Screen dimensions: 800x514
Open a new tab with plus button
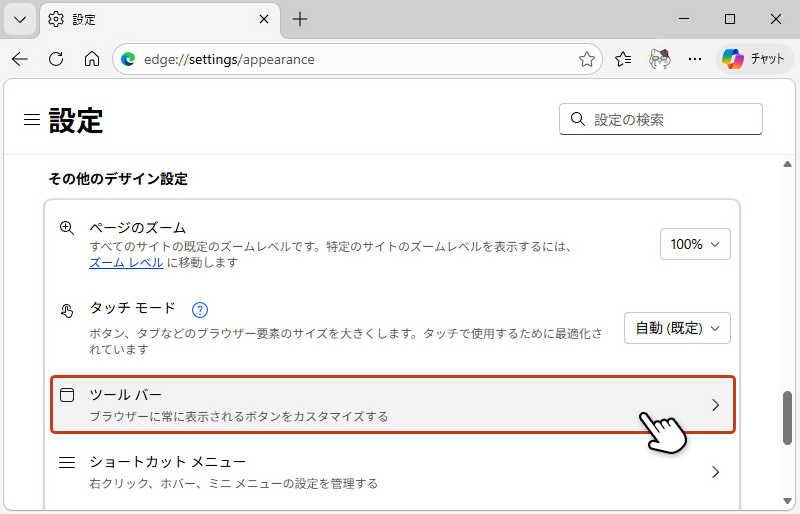(300, 19)
